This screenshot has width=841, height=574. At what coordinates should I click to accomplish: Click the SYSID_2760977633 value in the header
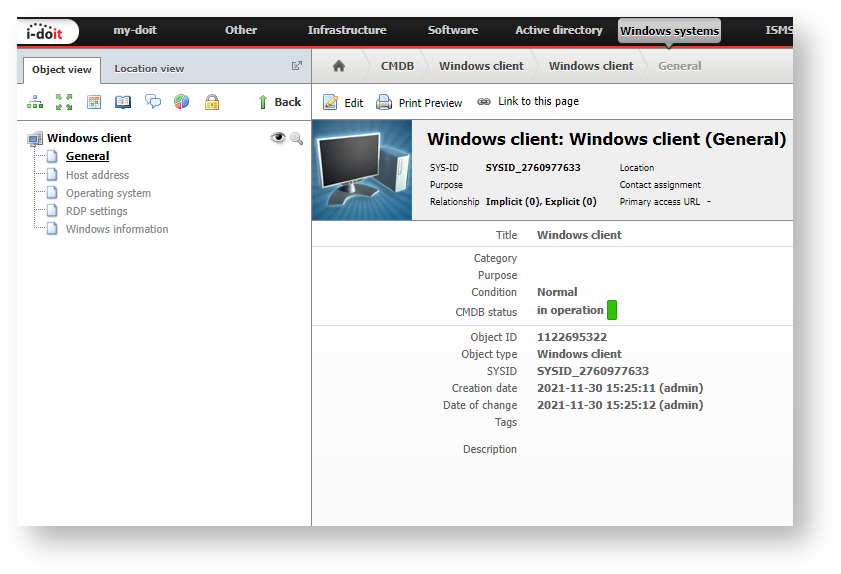point(533,168)
